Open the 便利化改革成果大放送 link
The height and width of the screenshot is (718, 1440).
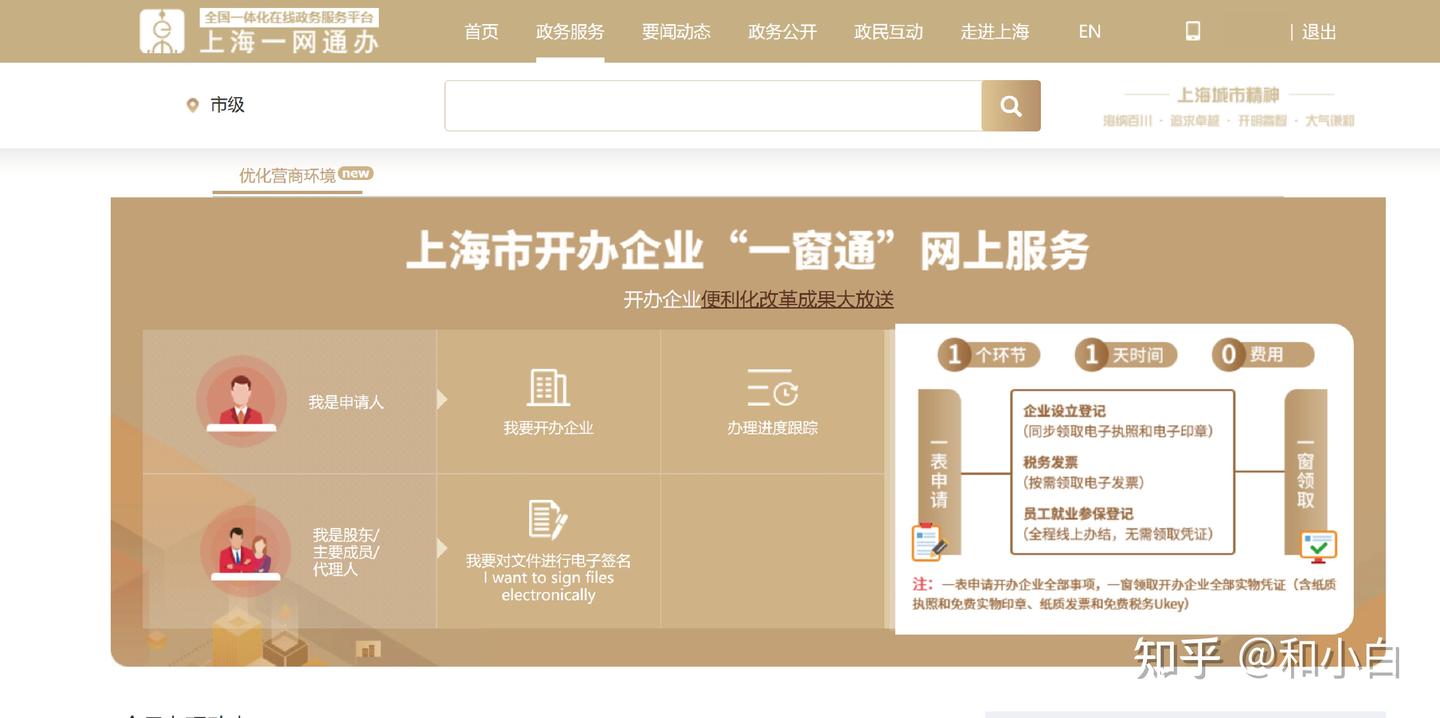click(x=797, y=299)
